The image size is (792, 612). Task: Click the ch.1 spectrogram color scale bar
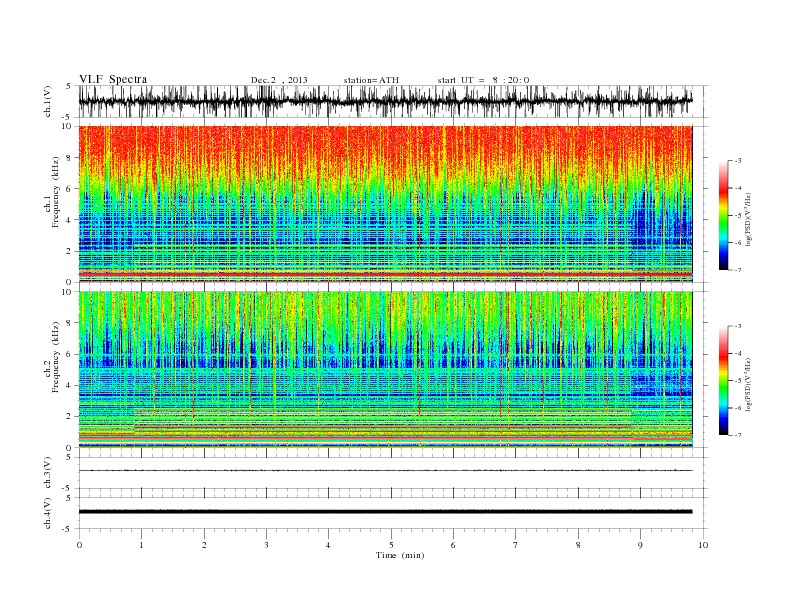coord(724,216)
